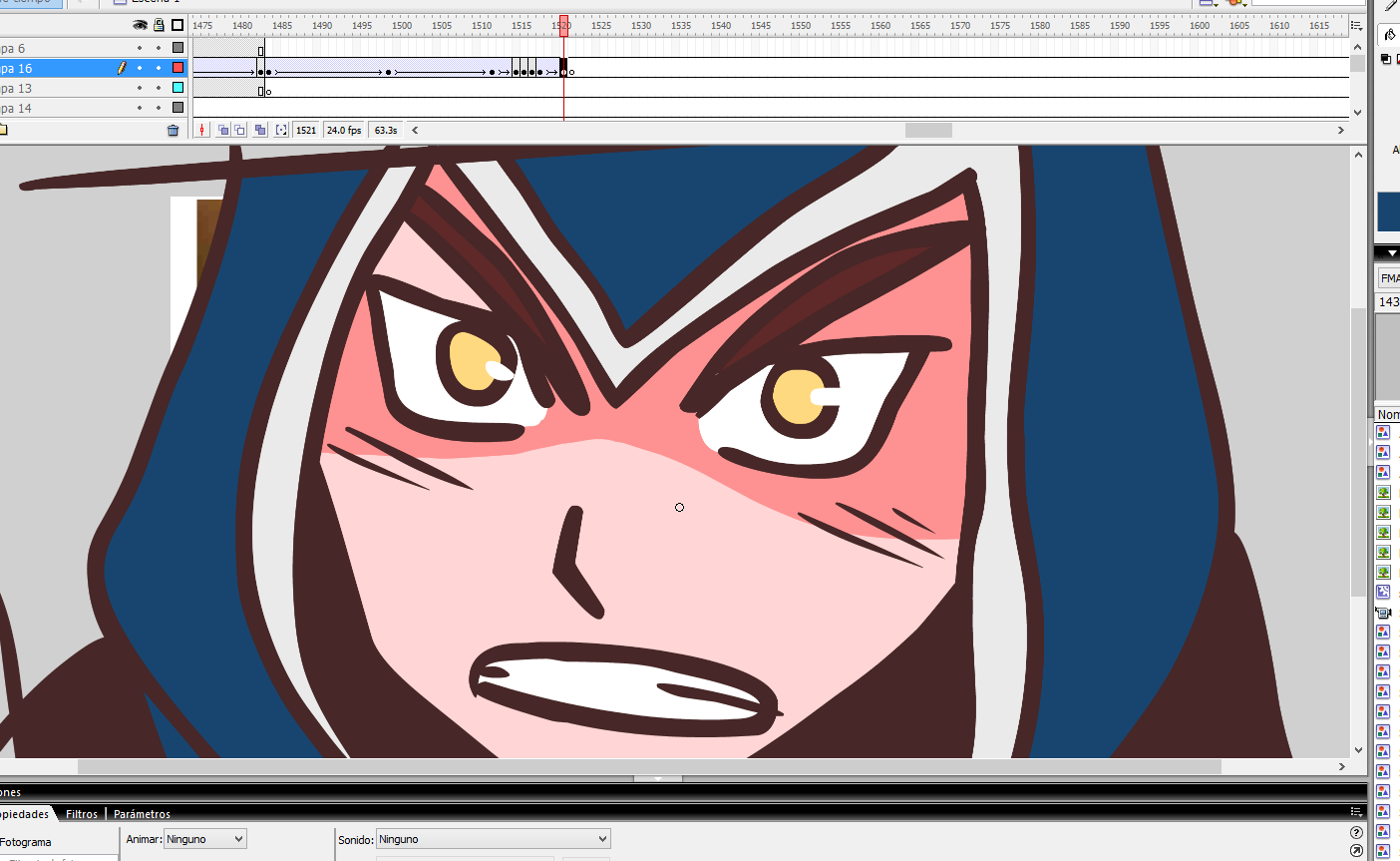Expand the color panel disclosure triangle

click(x=1392, y=253)
